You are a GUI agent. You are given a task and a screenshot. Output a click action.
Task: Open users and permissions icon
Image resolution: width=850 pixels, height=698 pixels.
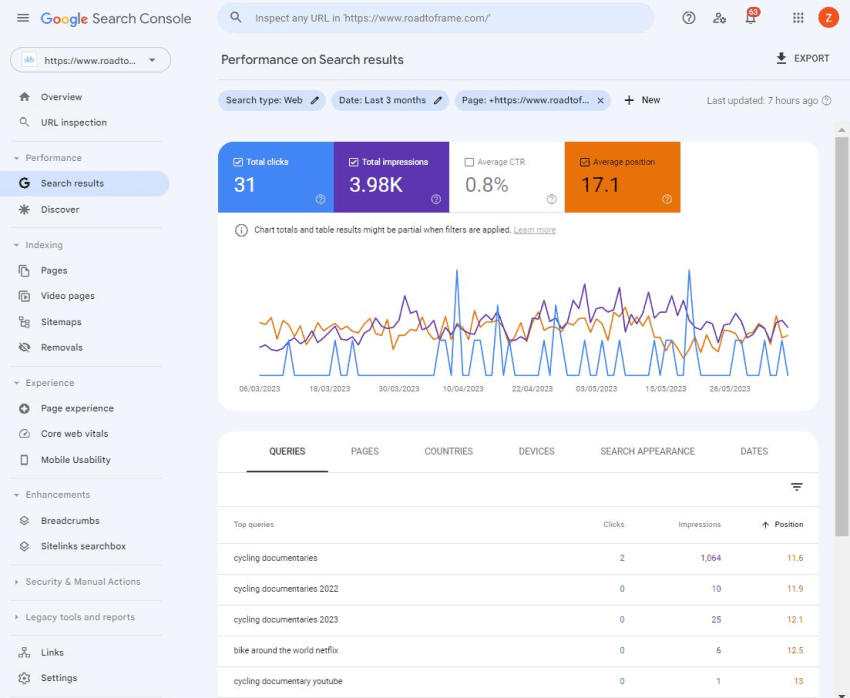[719, 18]
